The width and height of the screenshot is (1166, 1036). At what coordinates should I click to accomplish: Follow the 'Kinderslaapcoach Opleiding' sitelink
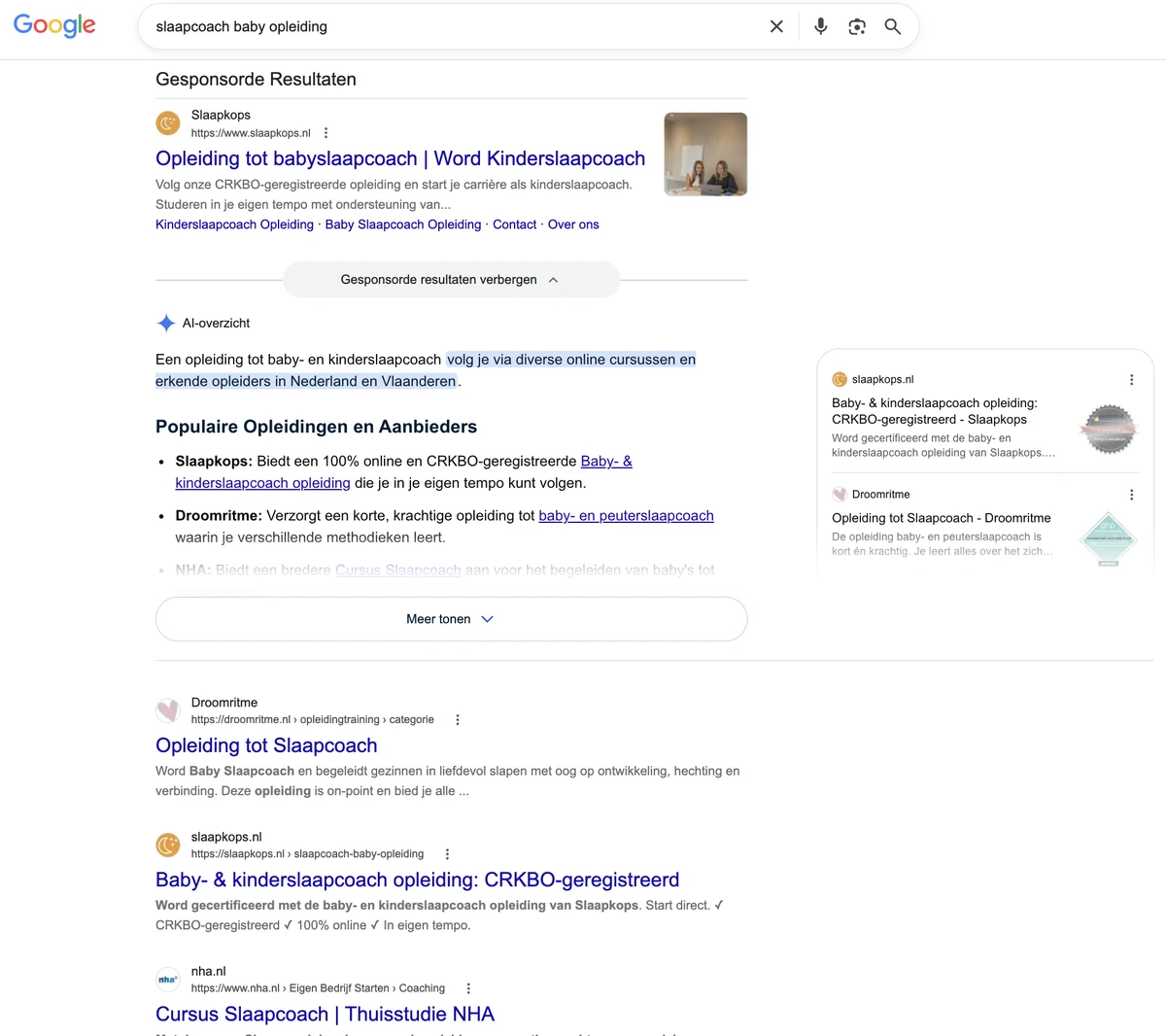pyautogui.click(x=234, y=224)
